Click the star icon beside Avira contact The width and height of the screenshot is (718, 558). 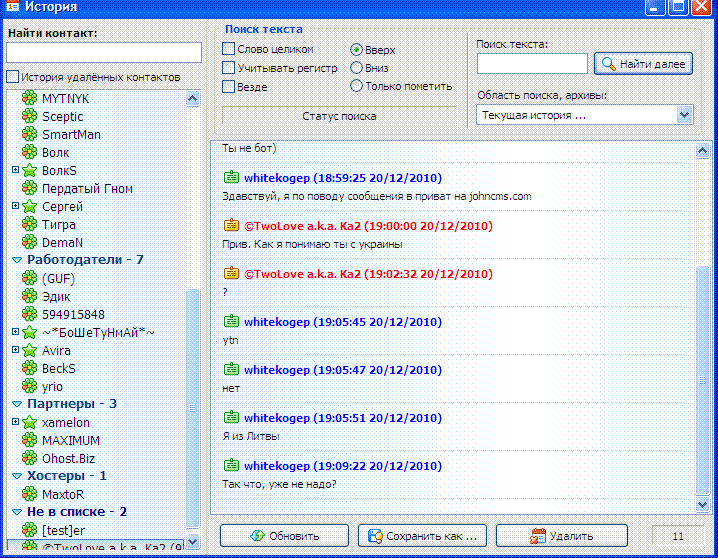coord(29,351)
